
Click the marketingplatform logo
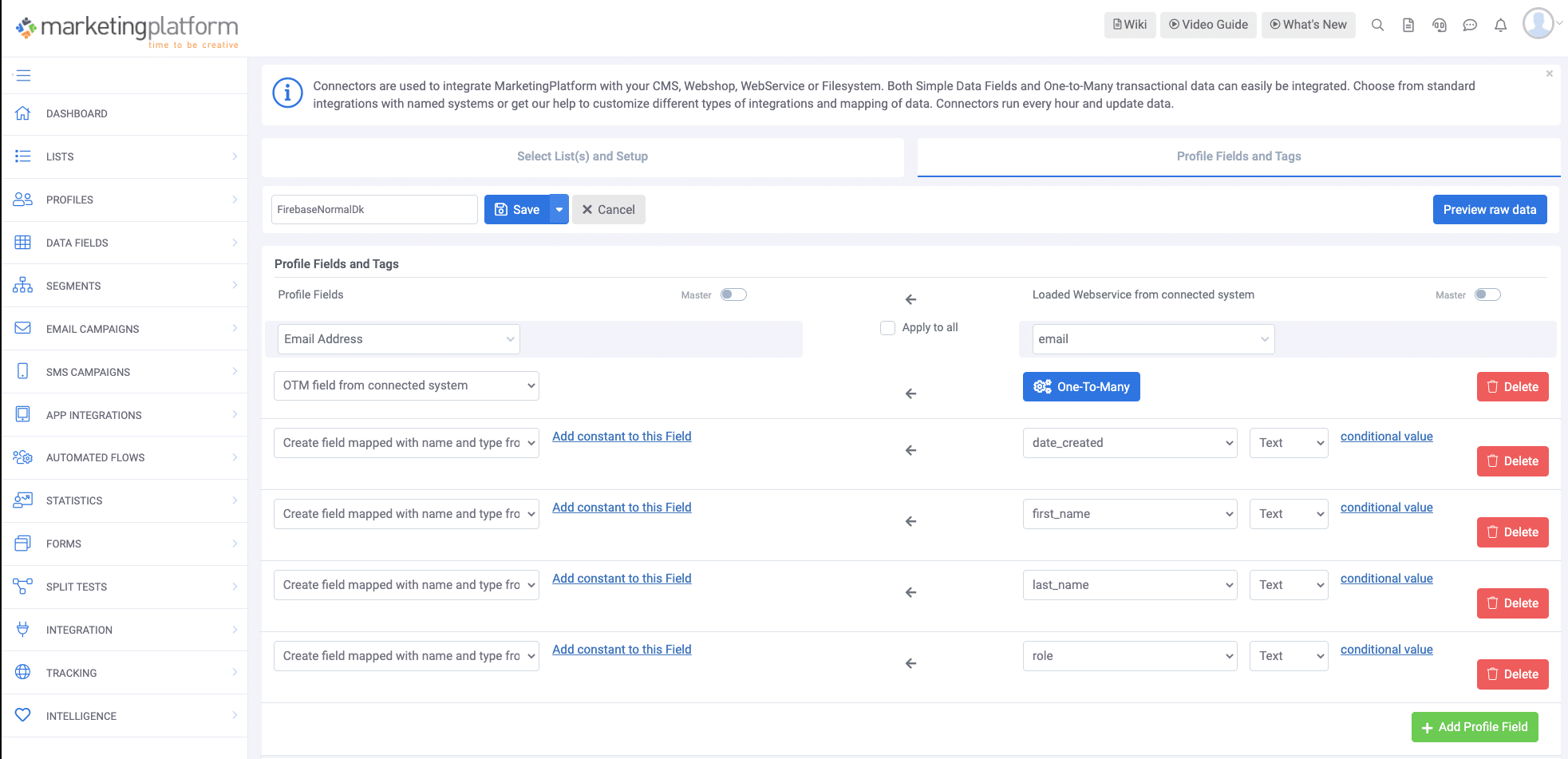[x=127, y=31]
